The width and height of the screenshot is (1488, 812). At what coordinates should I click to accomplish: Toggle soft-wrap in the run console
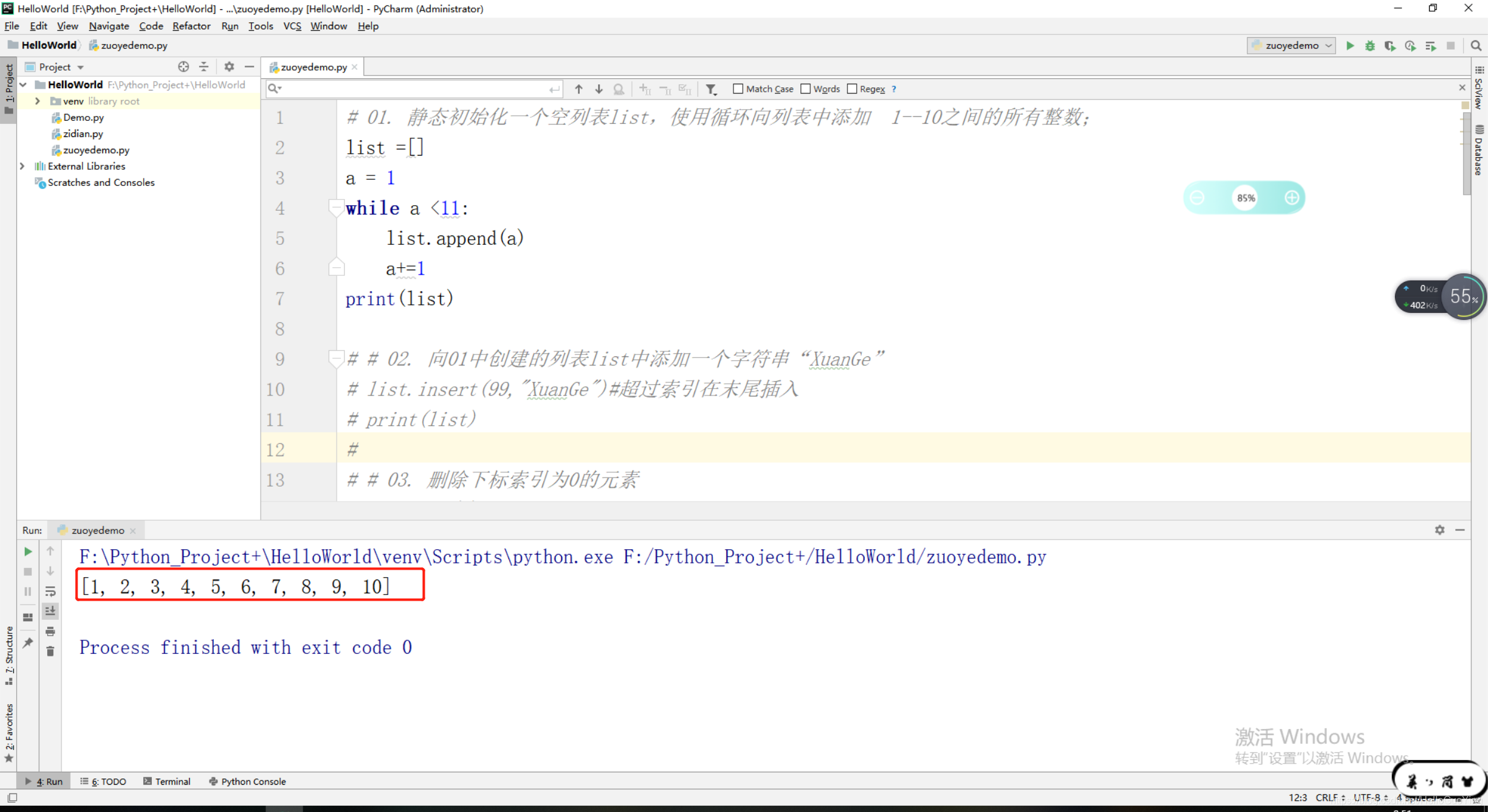pos(50,591)
